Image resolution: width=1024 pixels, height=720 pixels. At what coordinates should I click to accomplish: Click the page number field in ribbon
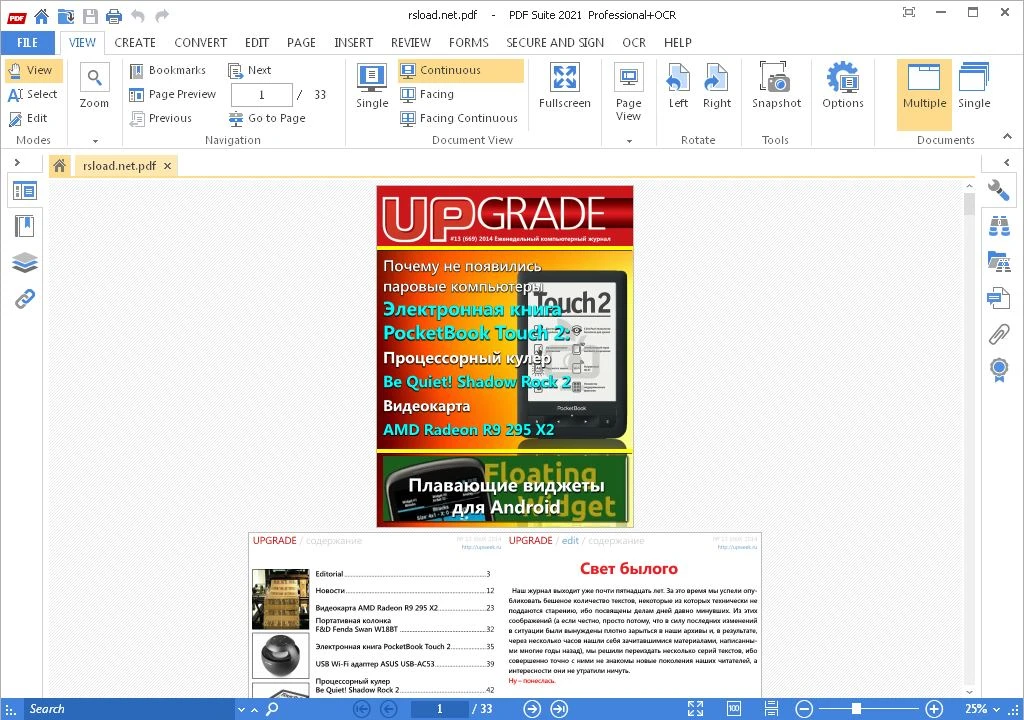point(261,95)
